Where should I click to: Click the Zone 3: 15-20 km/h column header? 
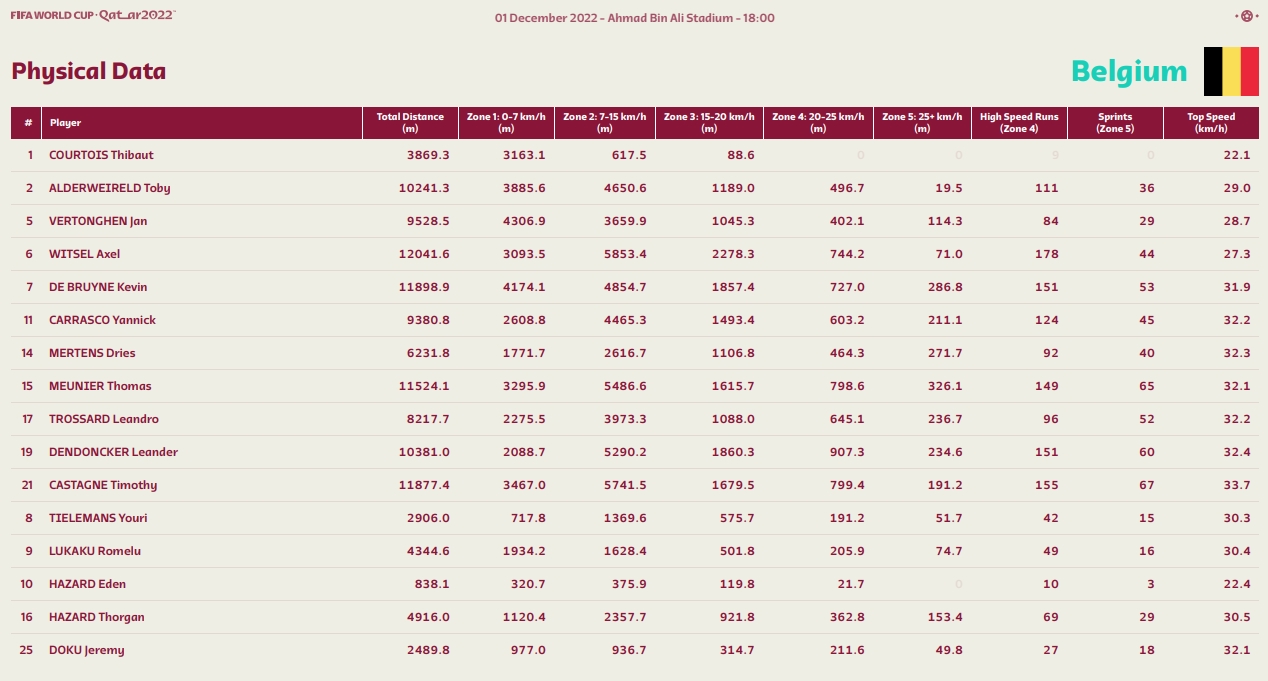click(x=709, y=123)
